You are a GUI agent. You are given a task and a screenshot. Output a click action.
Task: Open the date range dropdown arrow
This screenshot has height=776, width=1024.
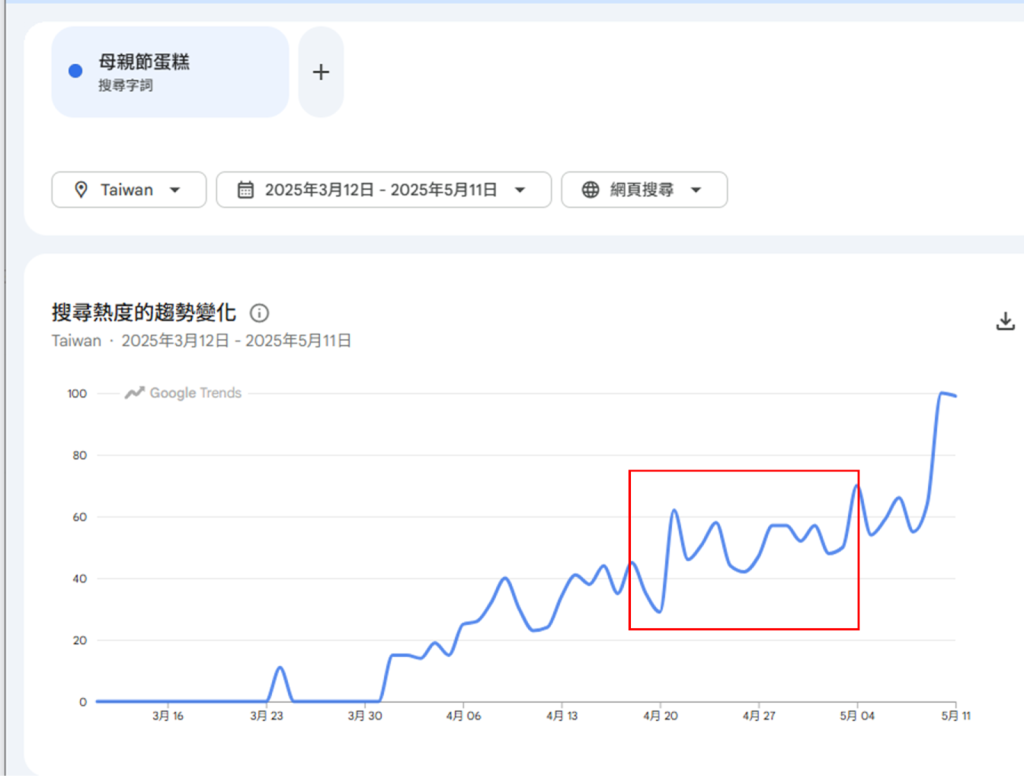click(519, 190)
